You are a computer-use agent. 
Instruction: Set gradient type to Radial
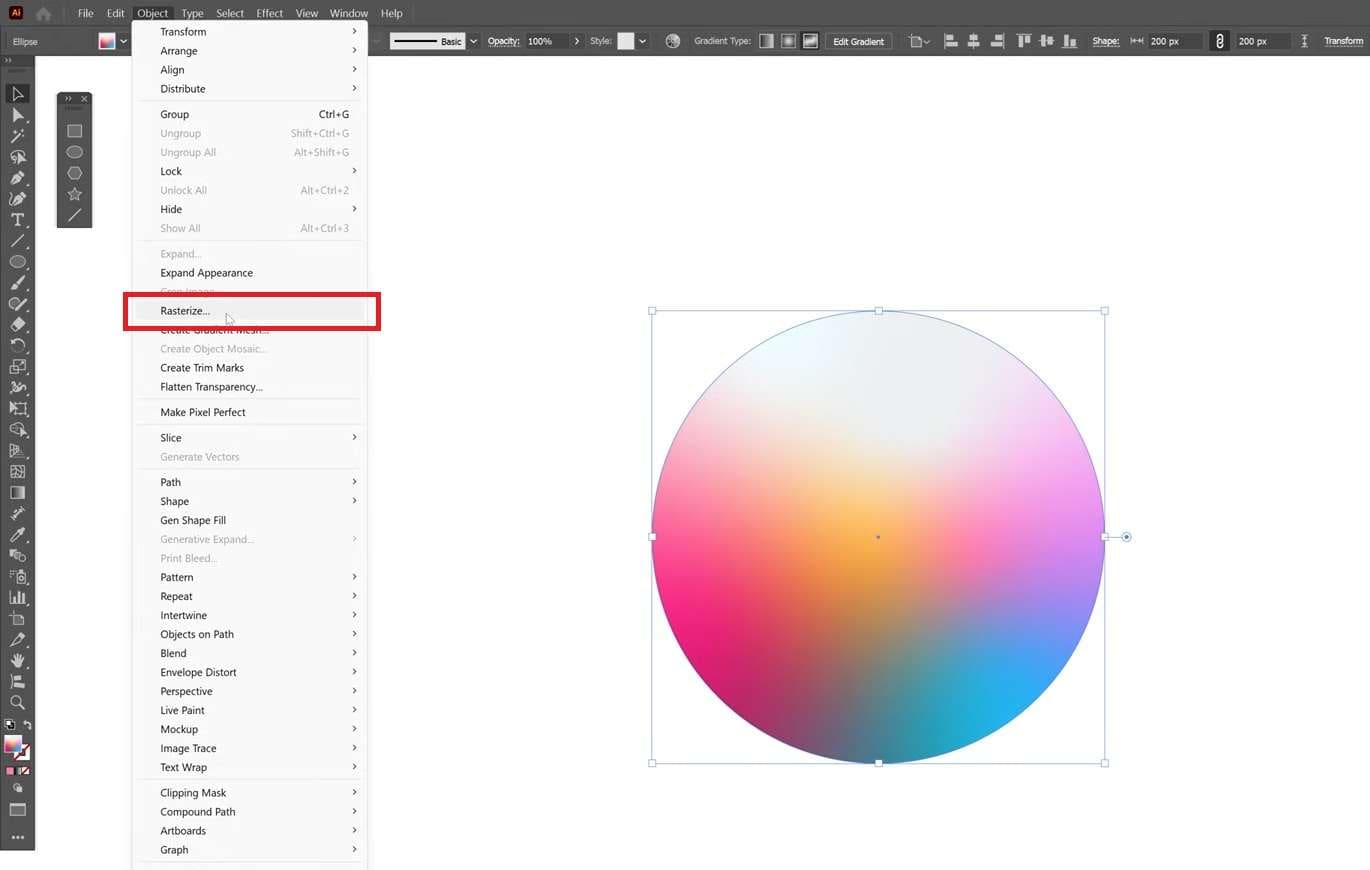pyautogui.click(x=788, y=41)
